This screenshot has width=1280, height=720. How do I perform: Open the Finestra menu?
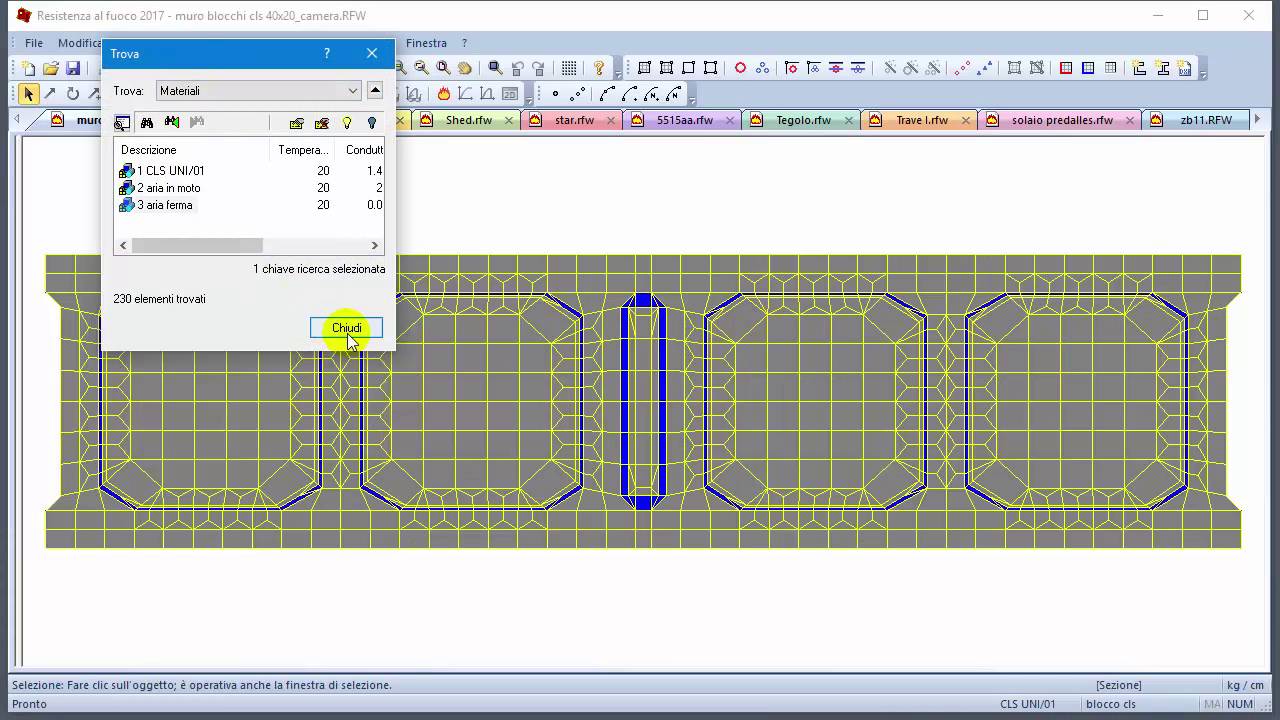point(426,43)
